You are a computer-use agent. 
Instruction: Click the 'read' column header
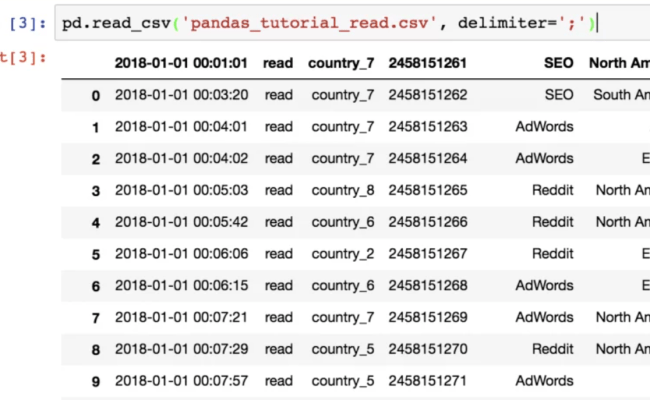click(278, 63)
